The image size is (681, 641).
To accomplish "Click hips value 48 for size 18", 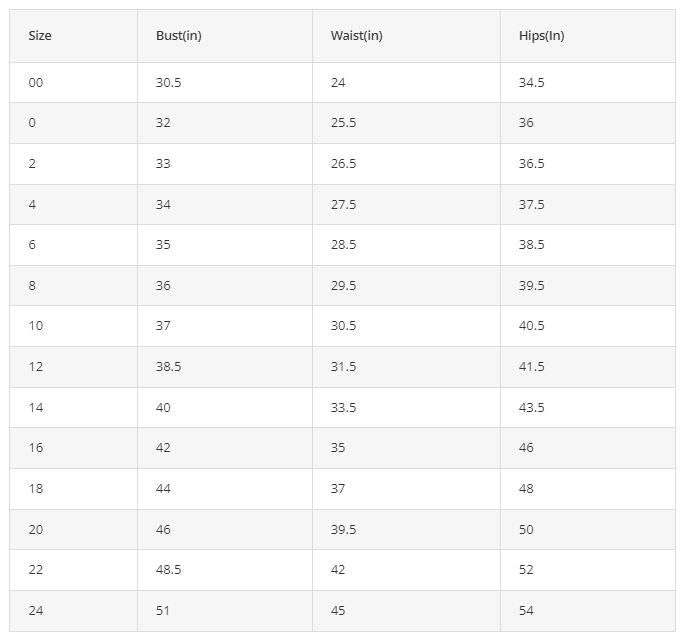I will 526,489.
